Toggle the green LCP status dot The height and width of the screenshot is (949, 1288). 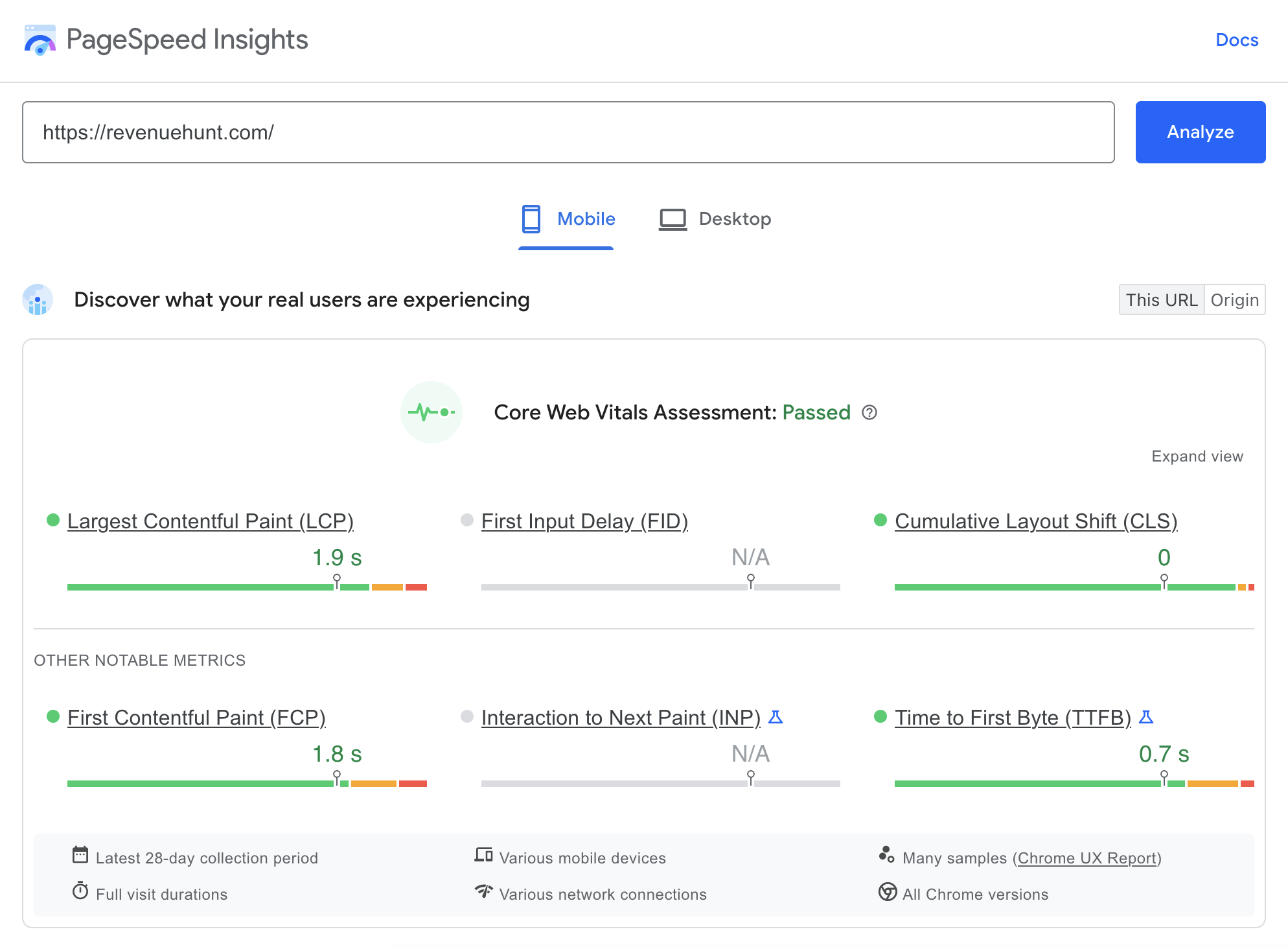point(52,519)
